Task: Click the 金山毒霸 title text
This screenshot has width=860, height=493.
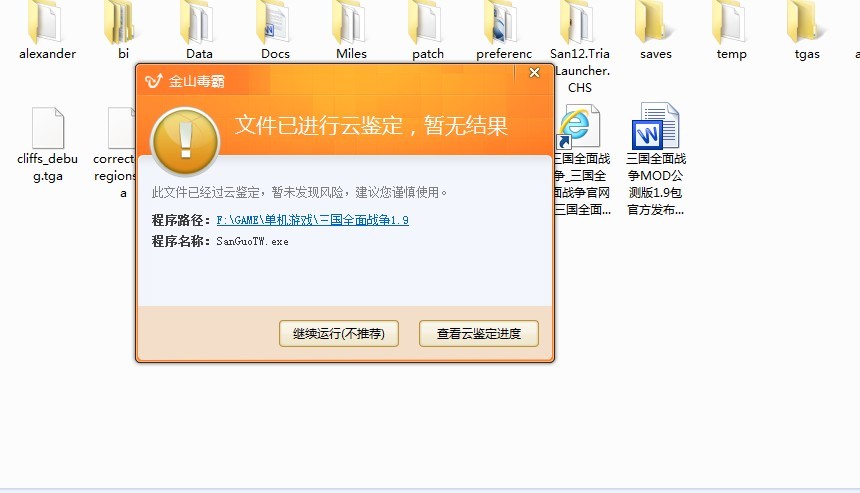Action: click(x=196, y=81)
